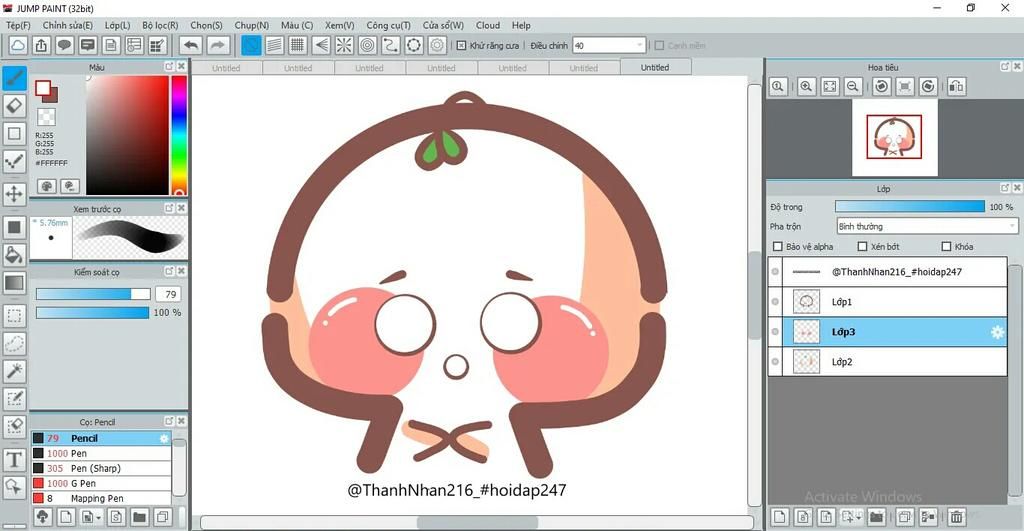Enable the Bảo vệ alpha checkbox

coord(778,247)
